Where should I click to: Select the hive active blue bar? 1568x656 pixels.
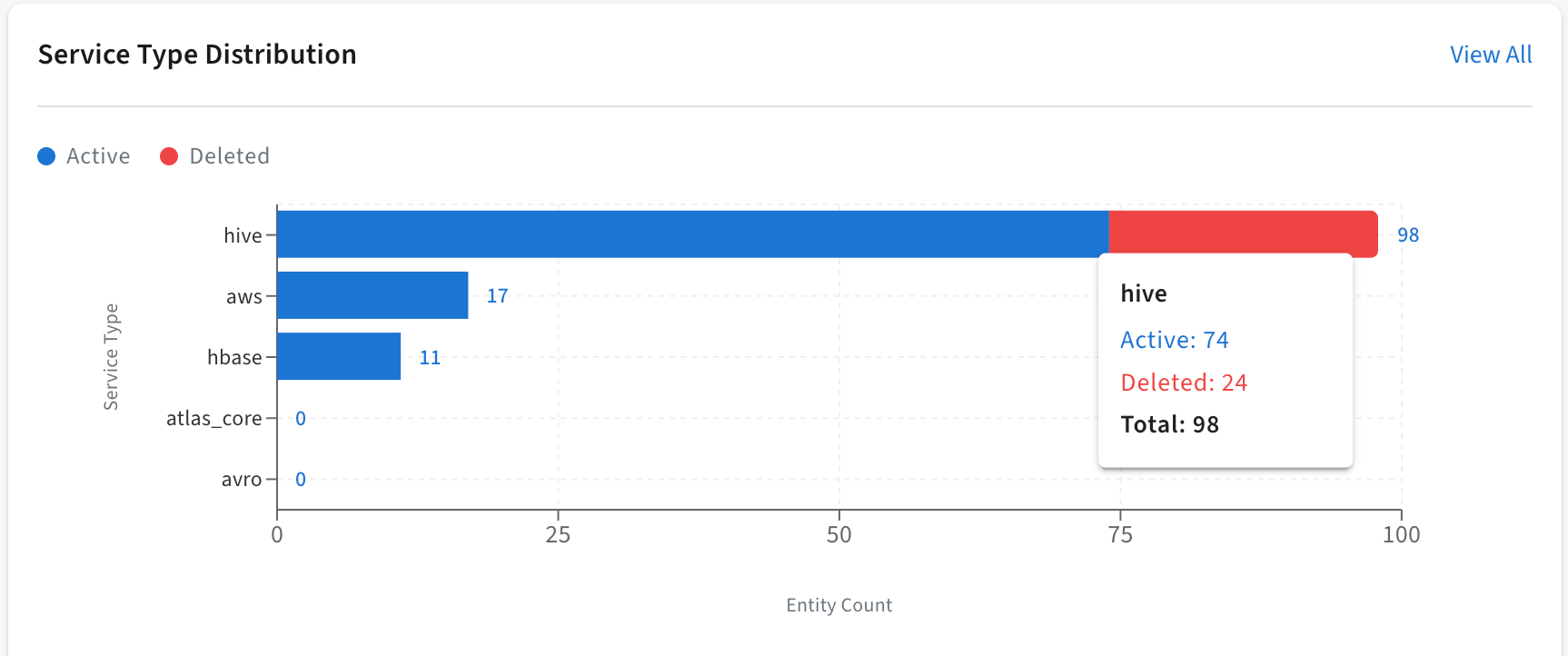point(693,234)
